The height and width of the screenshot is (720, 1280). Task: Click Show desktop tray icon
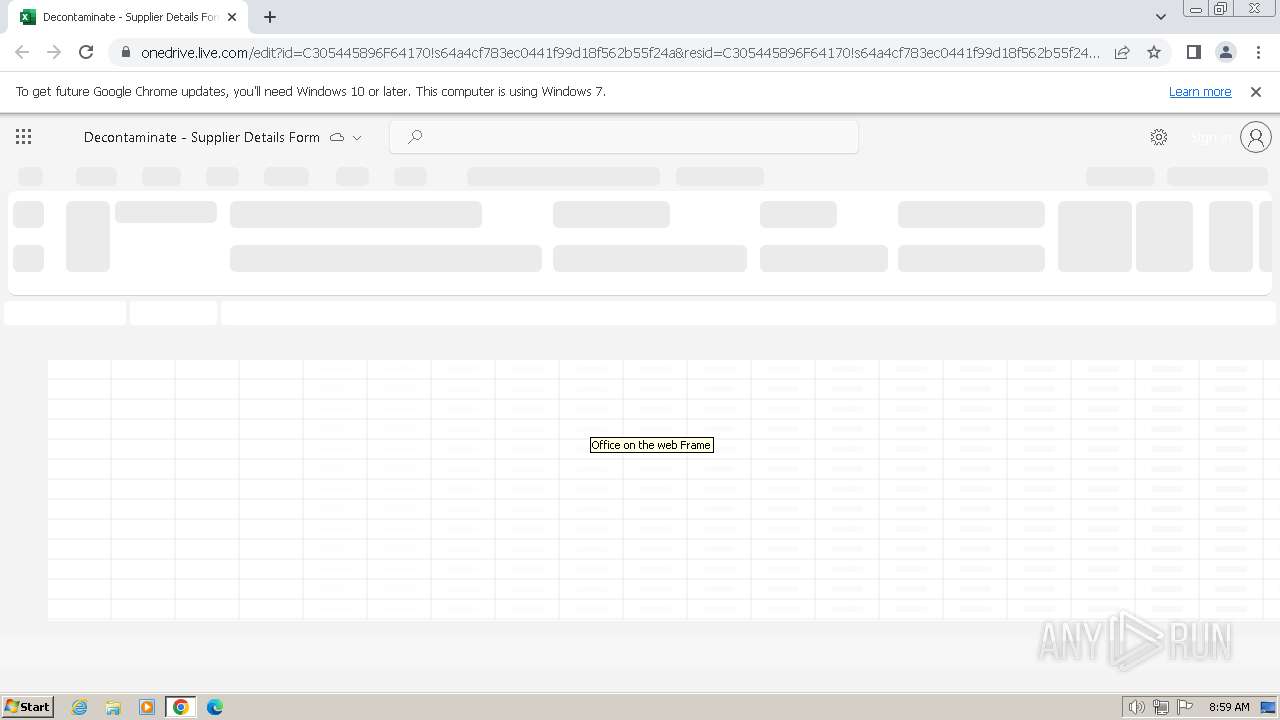(x=1268, y=707)
